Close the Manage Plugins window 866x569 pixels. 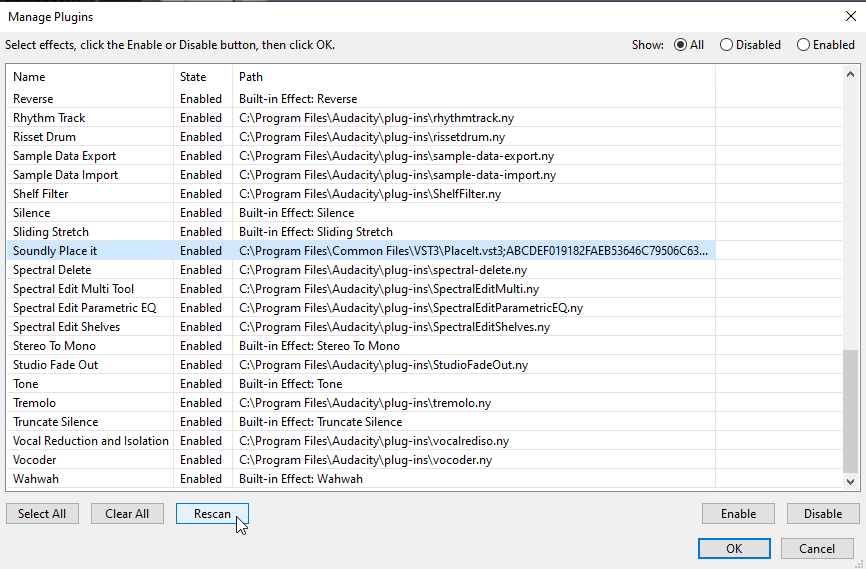click(851, 17)
